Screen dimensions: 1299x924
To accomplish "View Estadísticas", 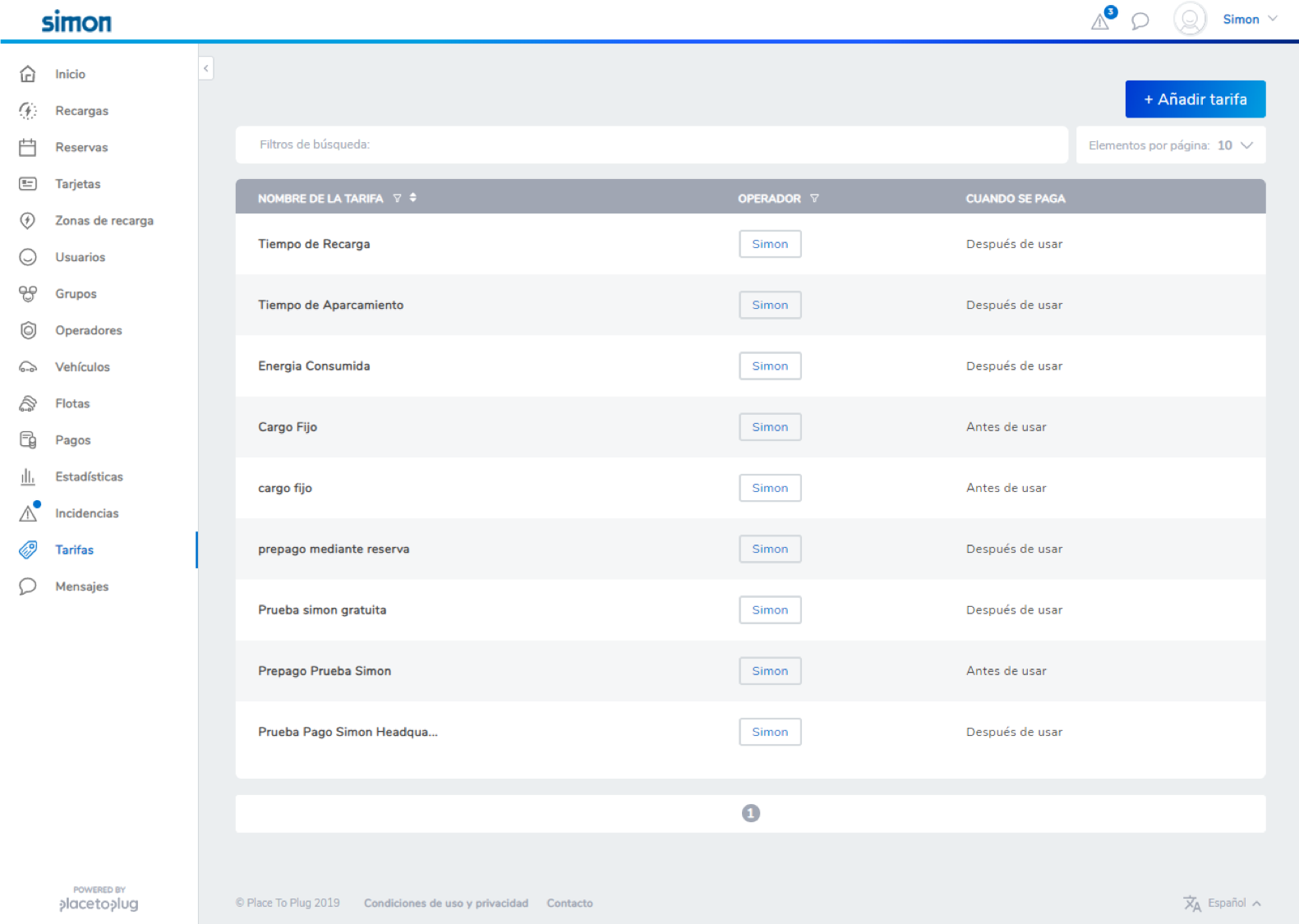I will coord(90,476).
